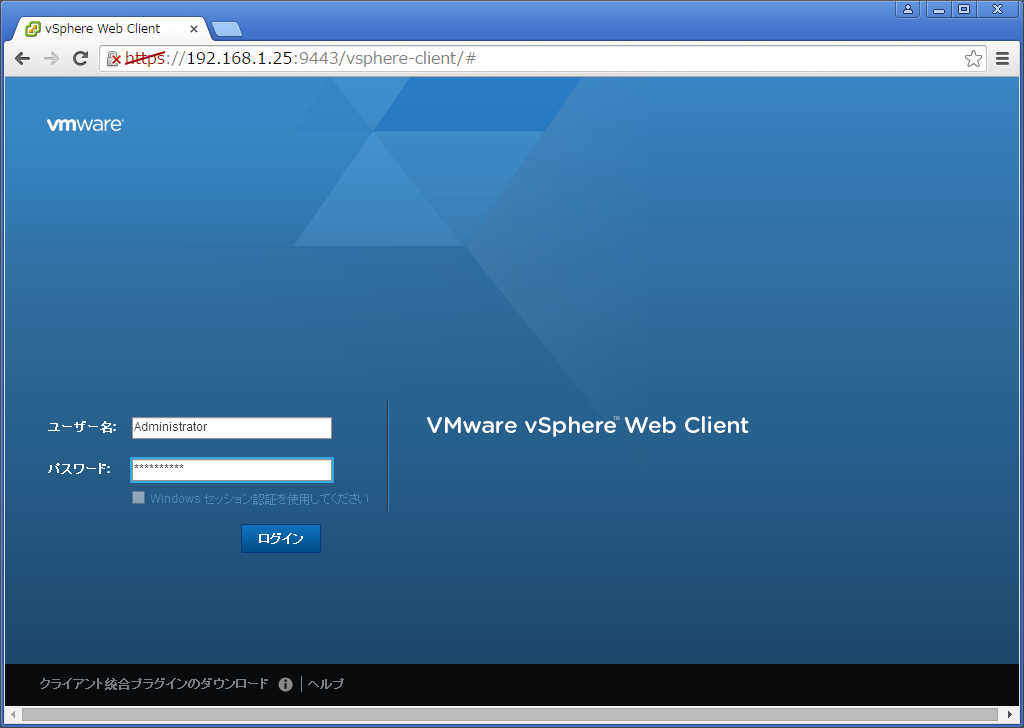
Task: Click the info icon beside plugin download
Action: pyautogui.click(x=285, y=684)
